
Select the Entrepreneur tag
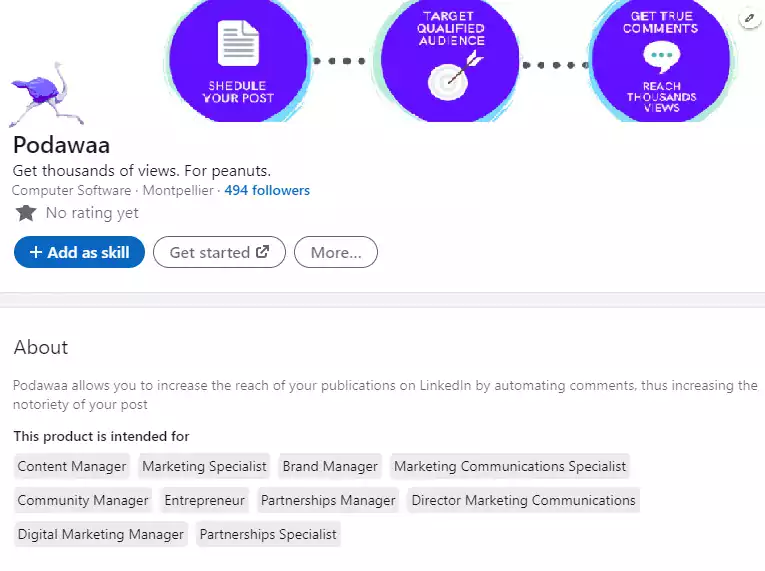pyautogui.click(x=204, y=500)
